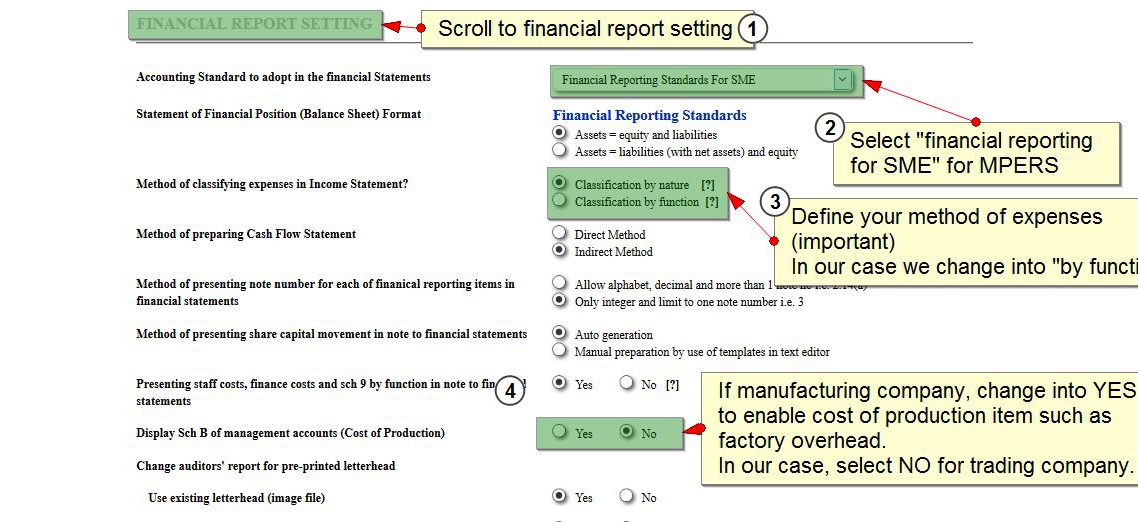Image resolution: width=1138 pixels, height=522 pixels.
Task: Select Classification by nature option
Action: 559,183
